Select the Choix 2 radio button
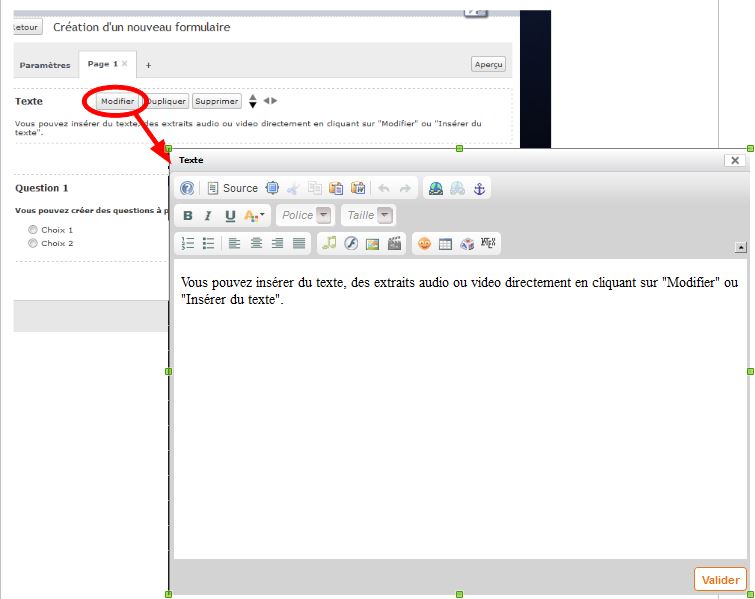 33,243
